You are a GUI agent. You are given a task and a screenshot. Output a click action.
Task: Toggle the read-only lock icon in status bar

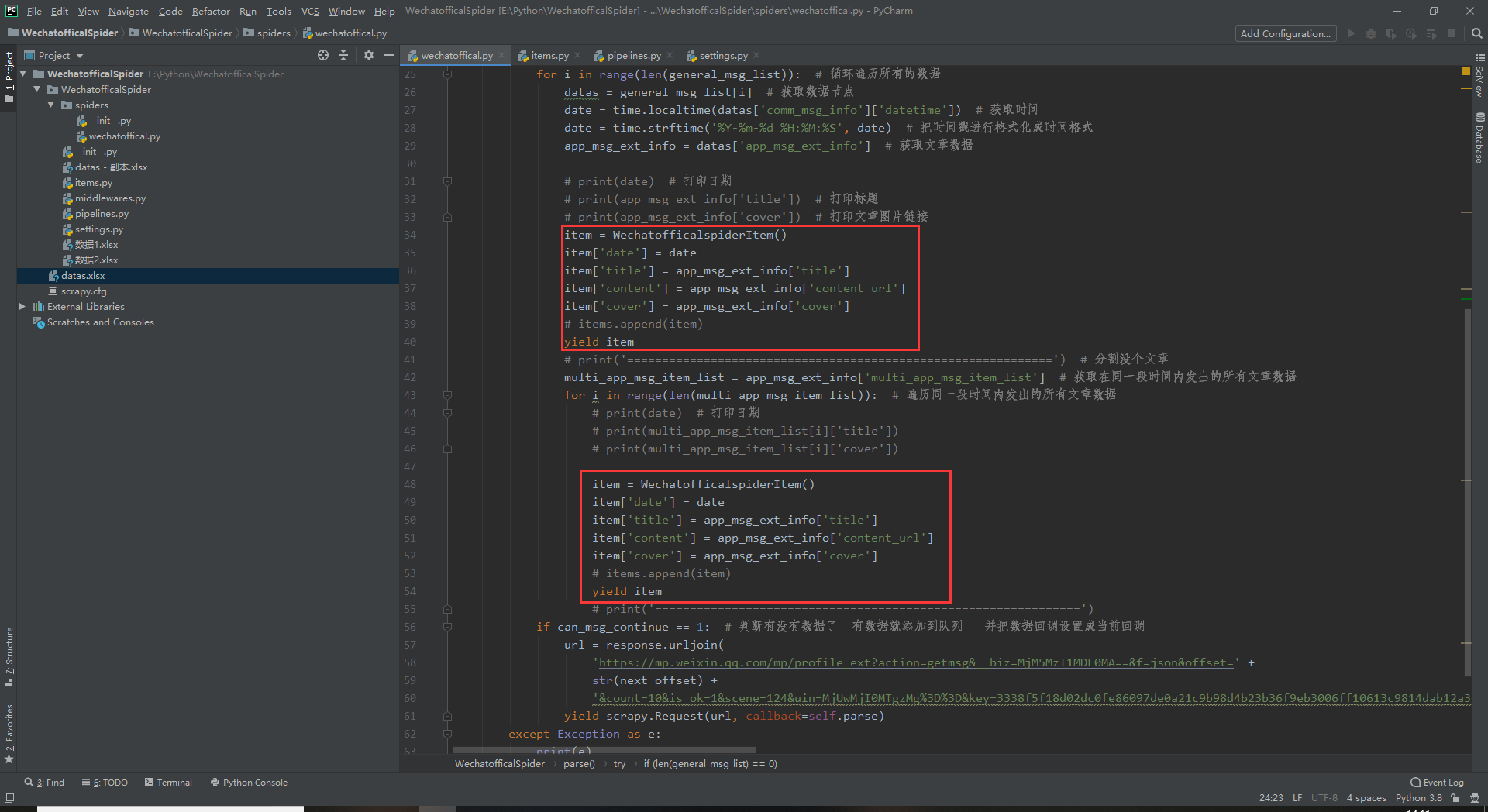tap(1455, 797)
